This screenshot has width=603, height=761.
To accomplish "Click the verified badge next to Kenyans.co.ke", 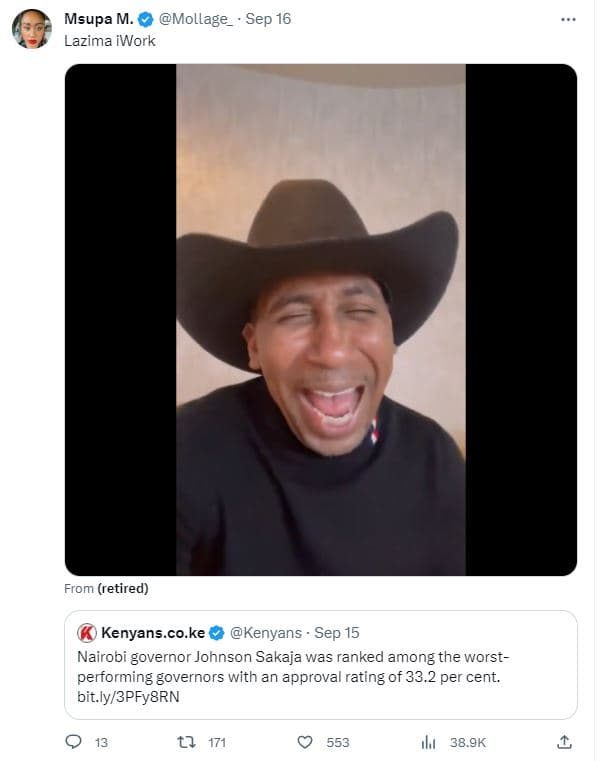I will coord(217,633).
